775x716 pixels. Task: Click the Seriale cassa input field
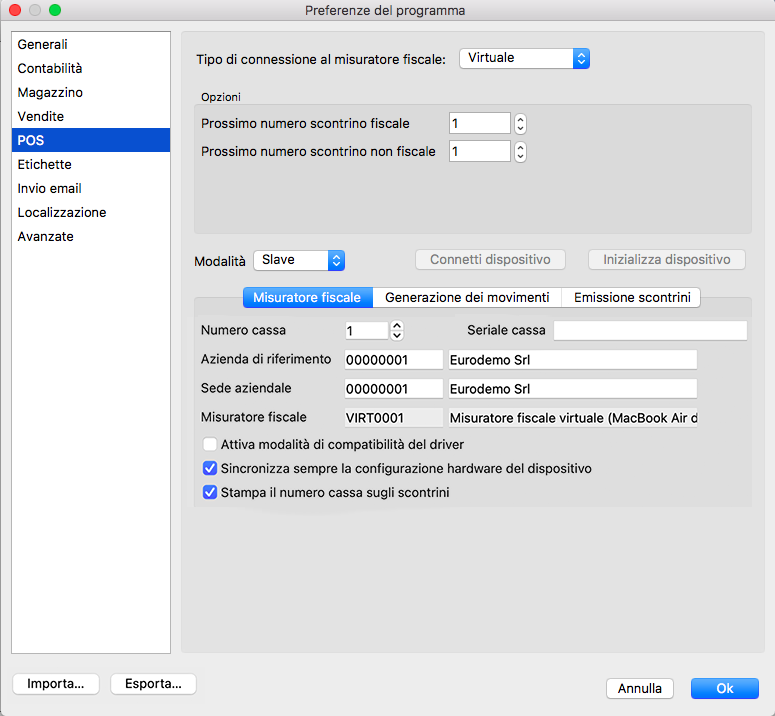(650, 330)
